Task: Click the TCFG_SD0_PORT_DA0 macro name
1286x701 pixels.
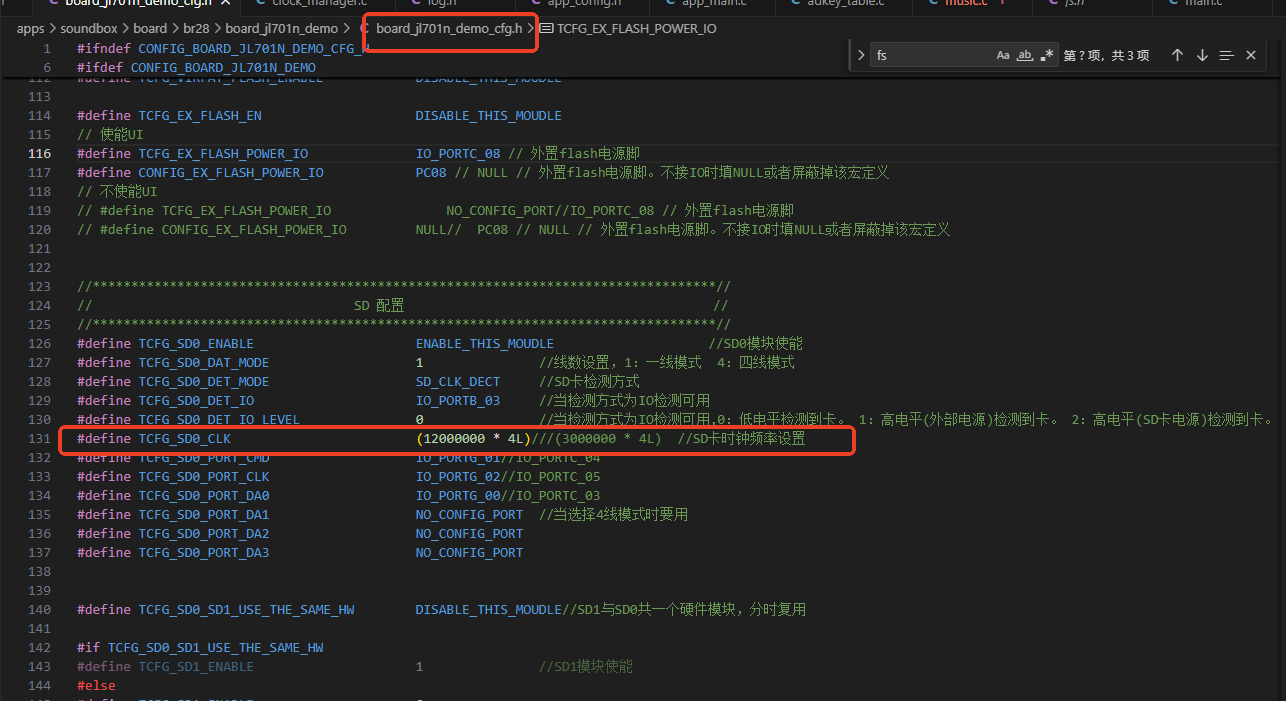Action: pyautogui.click(x=204, y=496)
